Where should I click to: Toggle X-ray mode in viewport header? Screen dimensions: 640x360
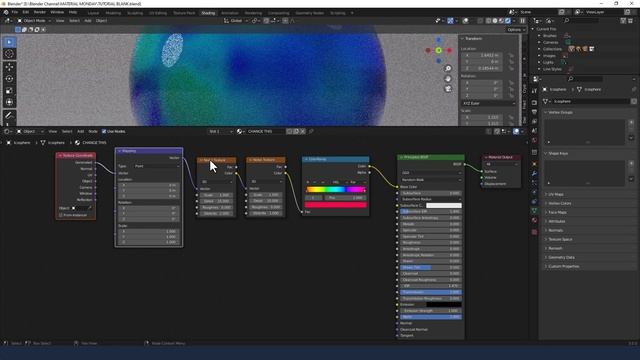pyautogui.click(x=480, y=20)
